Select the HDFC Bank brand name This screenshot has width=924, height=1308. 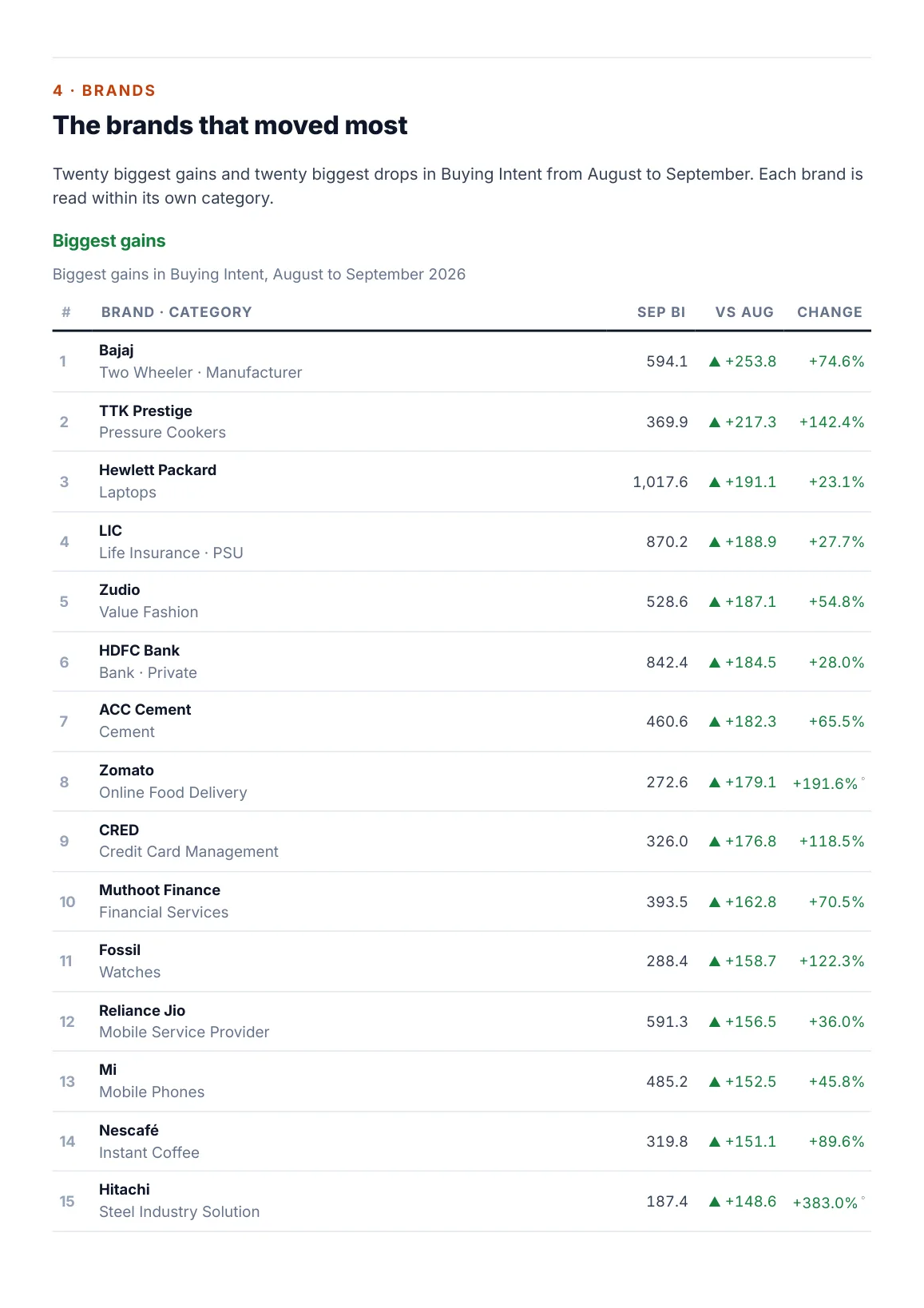coord(139,651)
